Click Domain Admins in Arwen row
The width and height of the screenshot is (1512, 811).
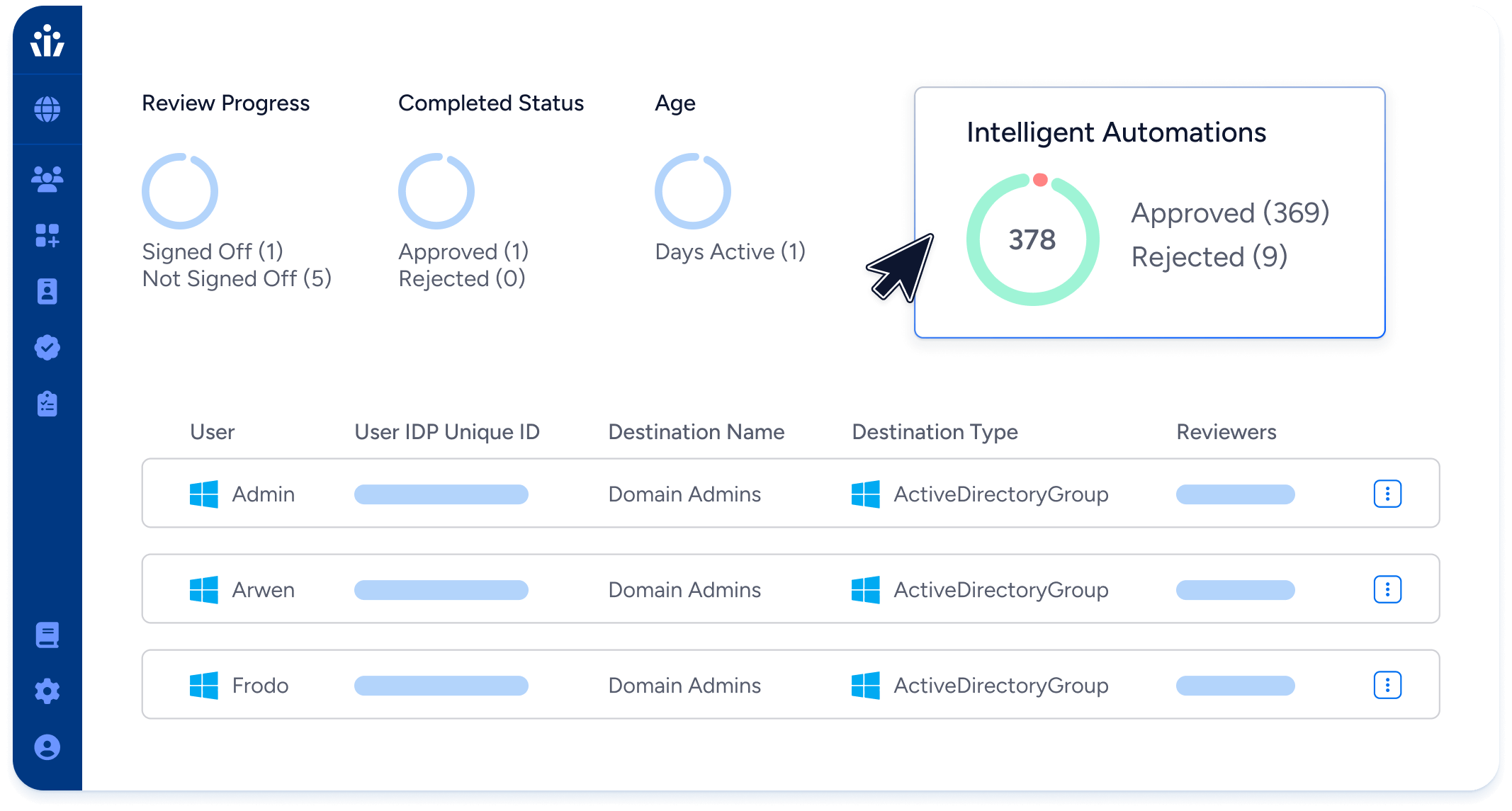(x=684, y=589)
